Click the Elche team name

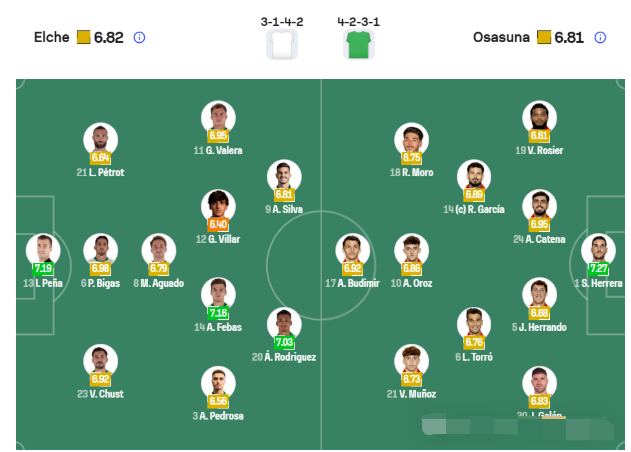tap(51, 38)
